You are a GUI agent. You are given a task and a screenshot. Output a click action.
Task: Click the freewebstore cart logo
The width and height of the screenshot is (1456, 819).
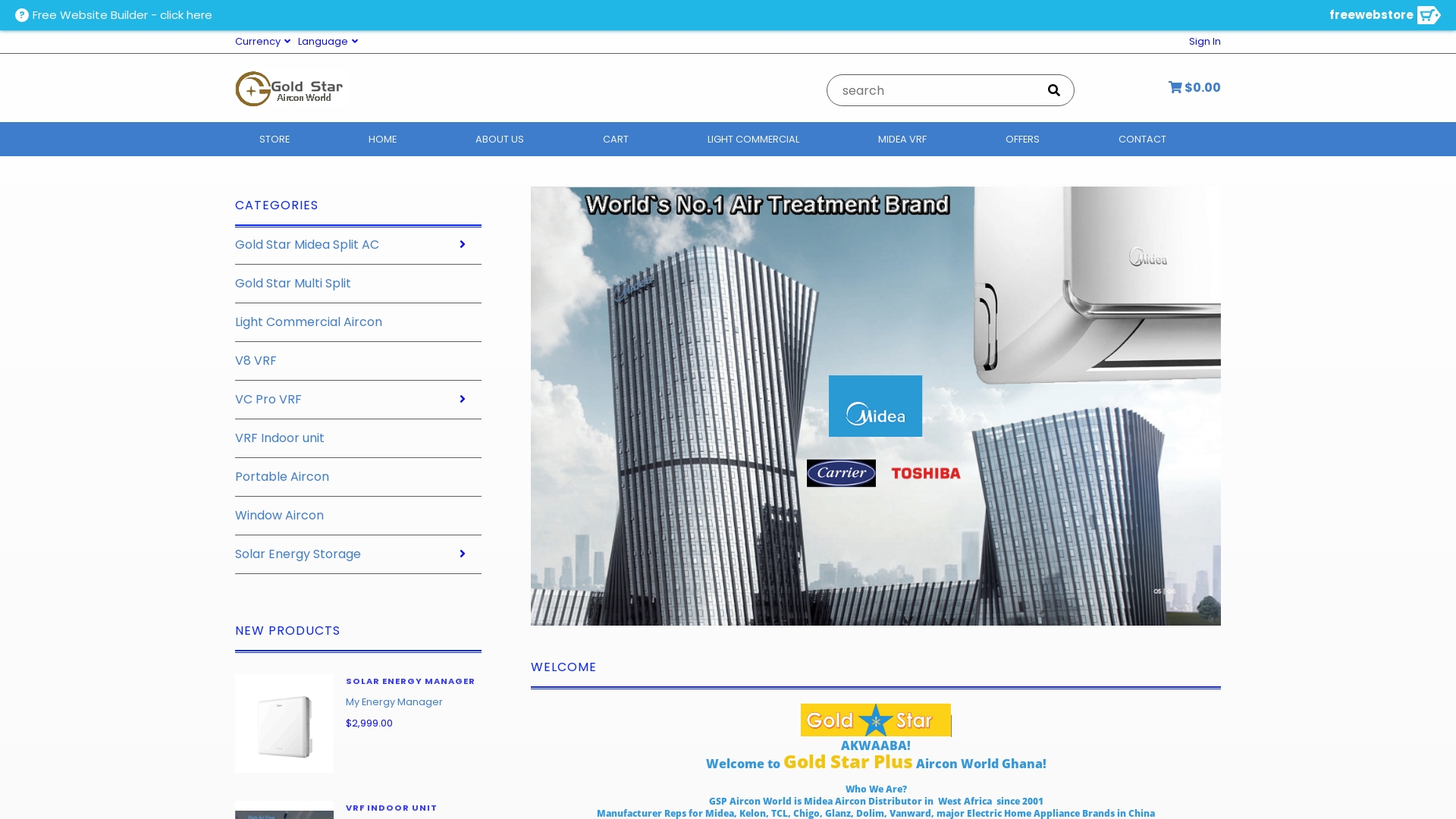click(1428, 15)
